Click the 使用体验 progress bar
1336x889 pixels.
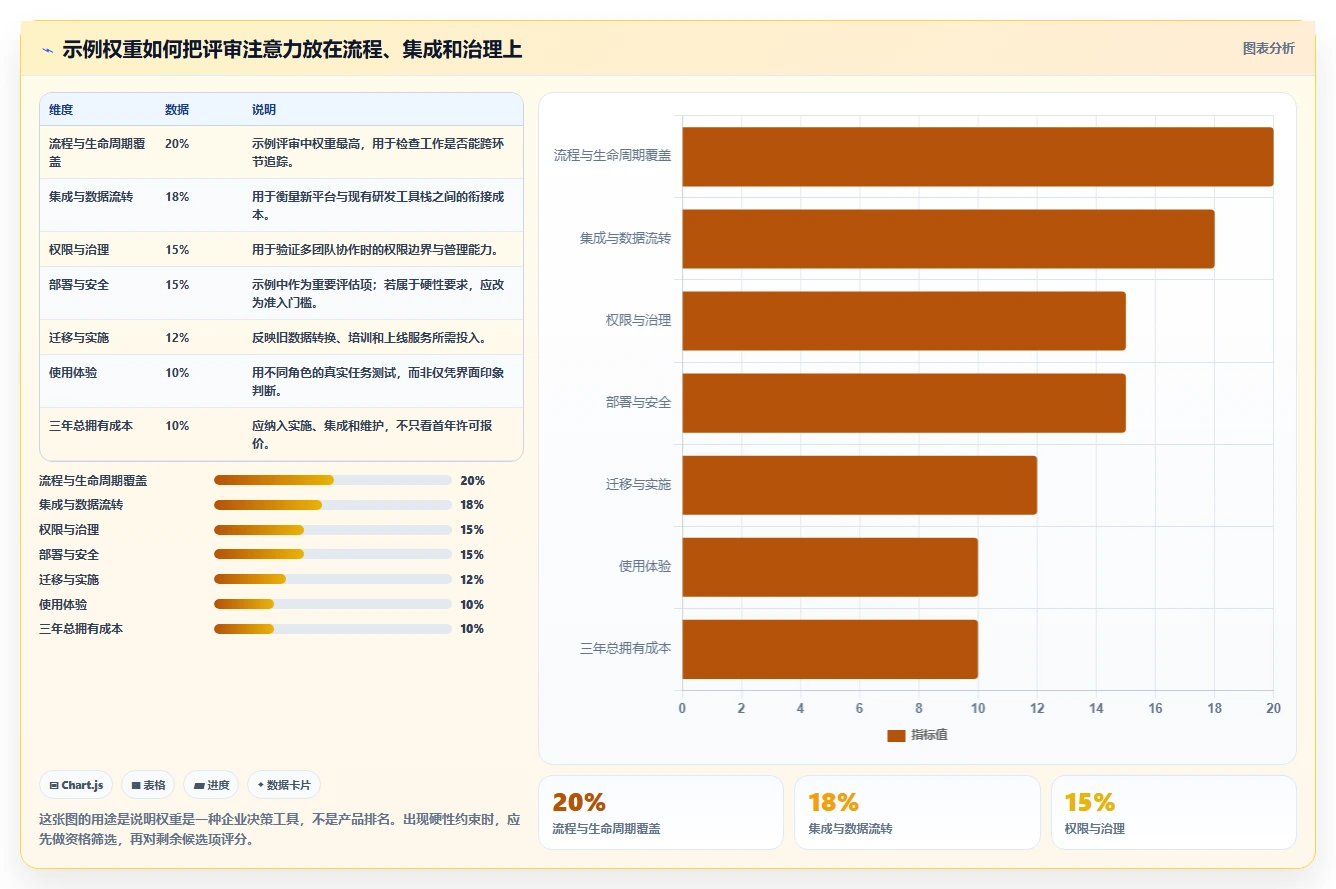333,604
